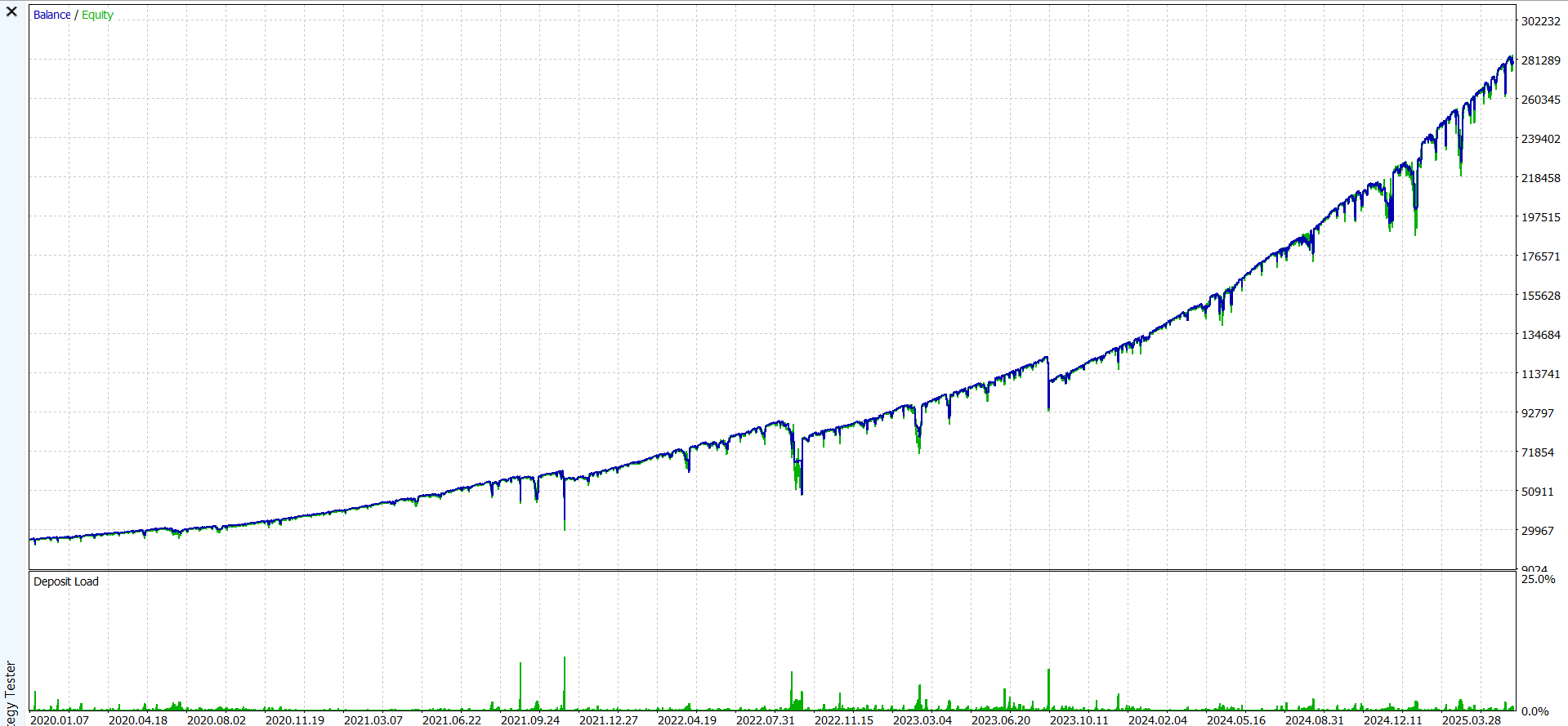The height and width of the screenshot is (726, 1568).
Task: Select the 2023.10.11 date axis label
Action: coord(1079,719)
